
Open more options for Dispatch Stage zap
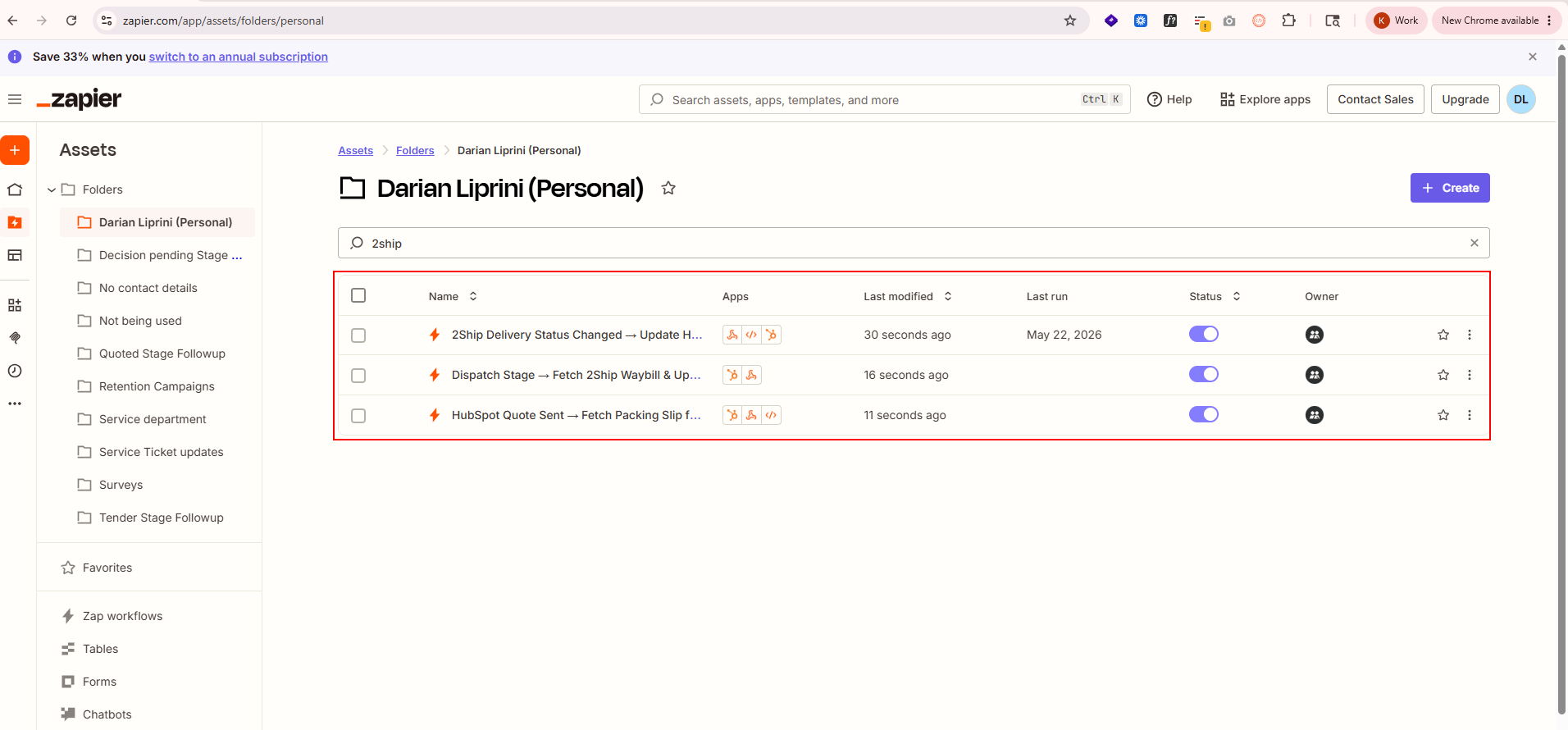coord(1470,375)
